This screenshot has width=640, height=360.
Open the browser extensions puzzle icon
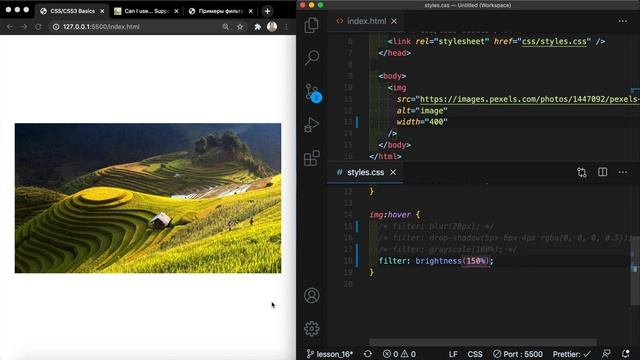tap(258, 27)
